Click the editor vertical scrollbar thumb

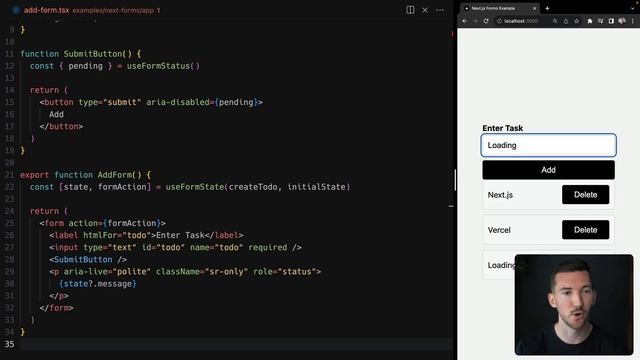(x=455, y=180)
